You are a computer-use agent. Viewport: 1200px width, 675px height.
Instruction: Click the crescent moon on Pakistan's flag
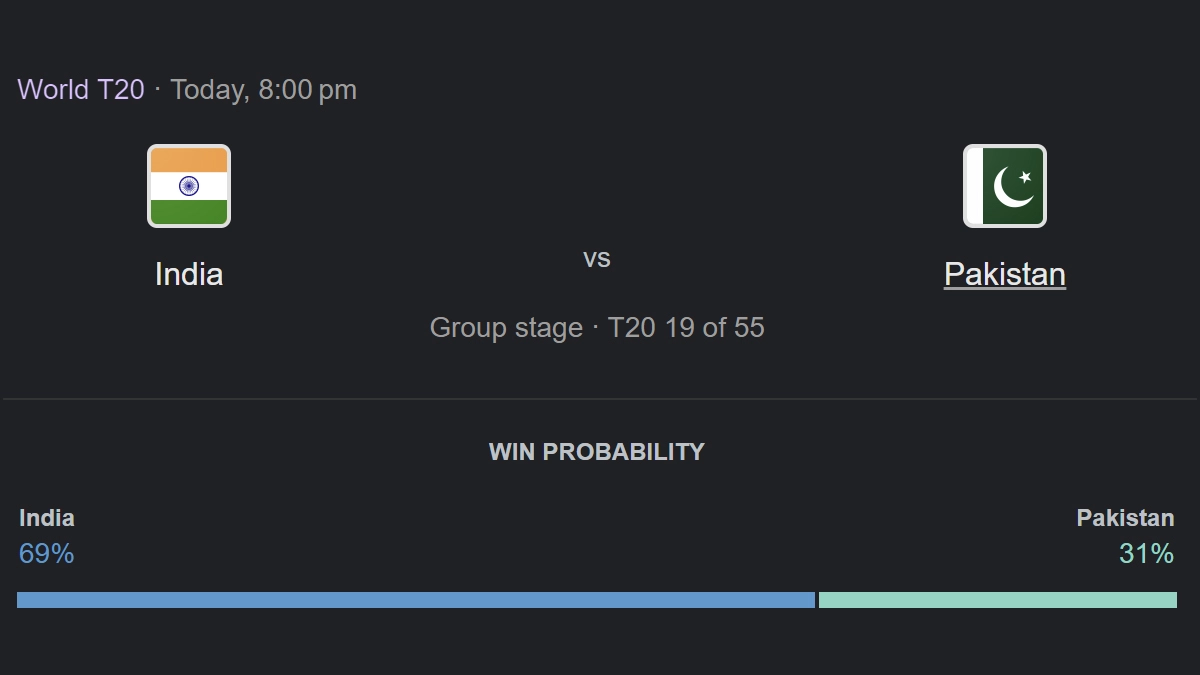[x=1011, y=187]
